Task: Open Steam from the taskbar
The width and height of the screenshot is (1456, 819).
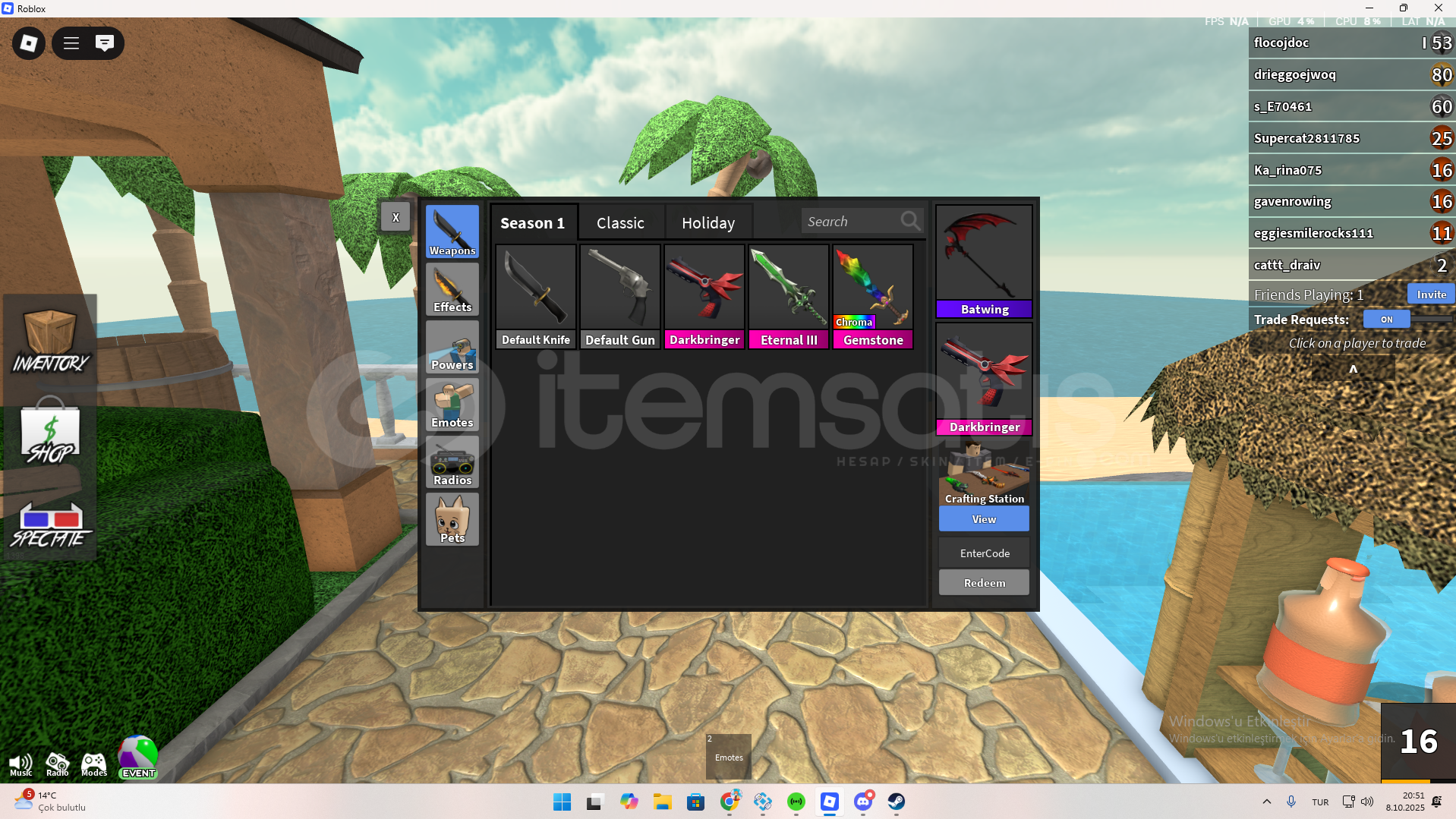Action: click(x=897, y=802)
